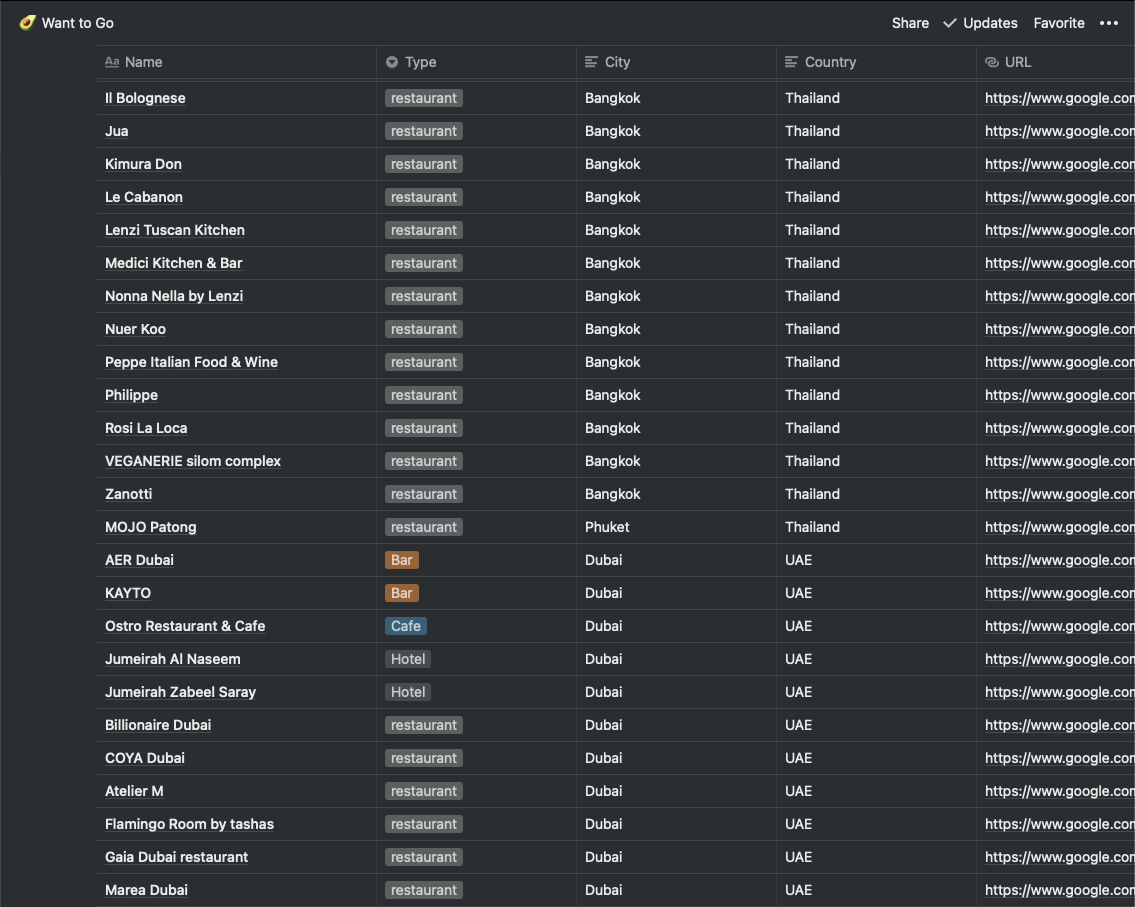Open the AER Dubai entry
This screenshot has height=907, width=1135.
point(139,560)
